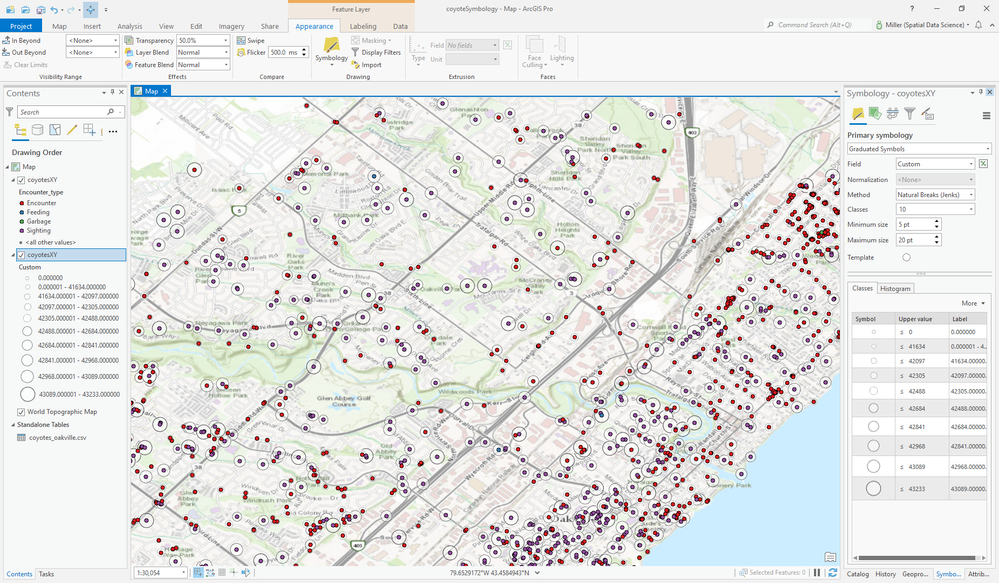Image resolution: width=999 pixels, height=583 pixels.
Task: Click the Template symbol circle swatch
Action: click(906, 257)
